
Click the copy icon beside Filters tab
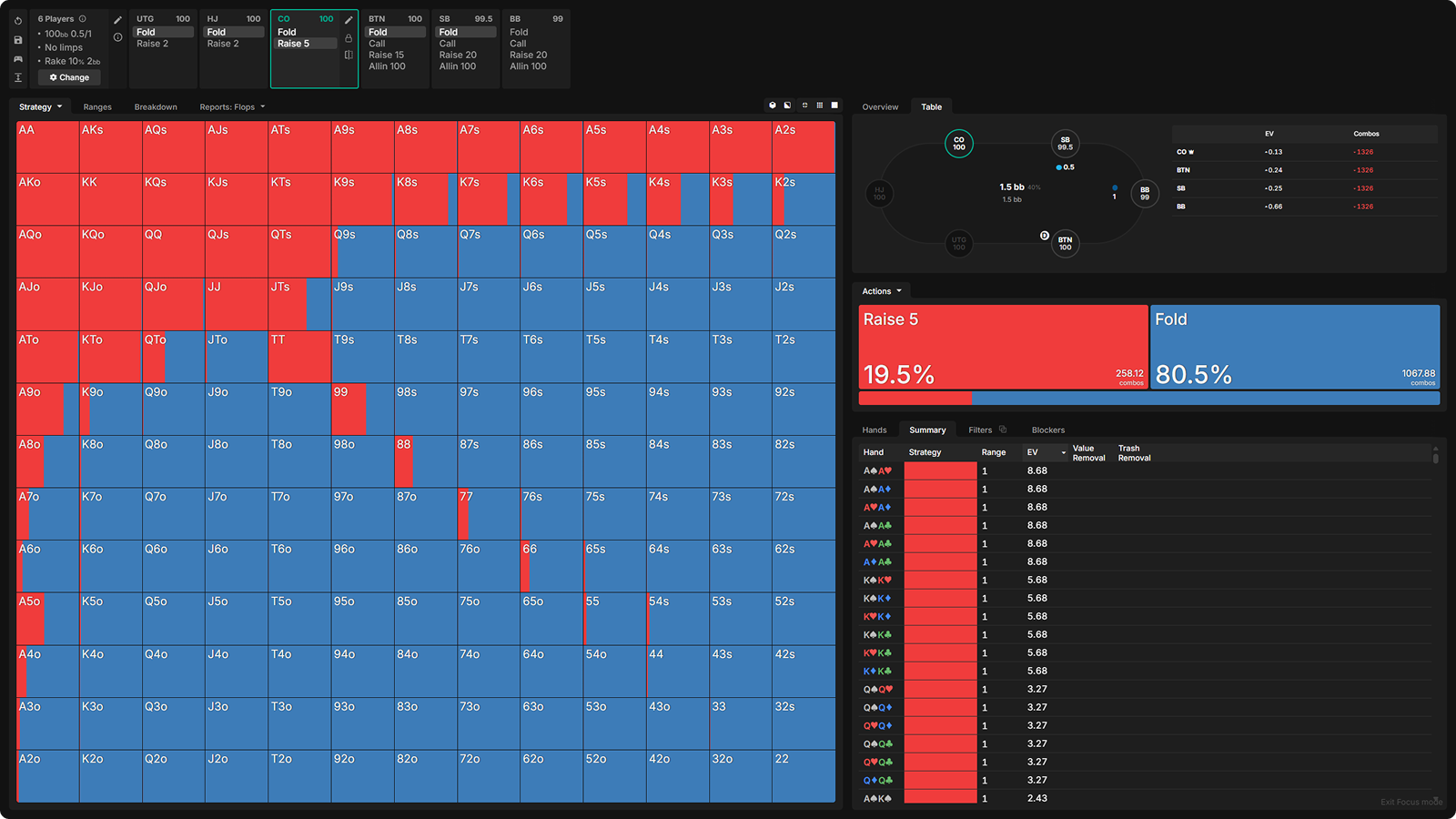tap(1003, 430)
